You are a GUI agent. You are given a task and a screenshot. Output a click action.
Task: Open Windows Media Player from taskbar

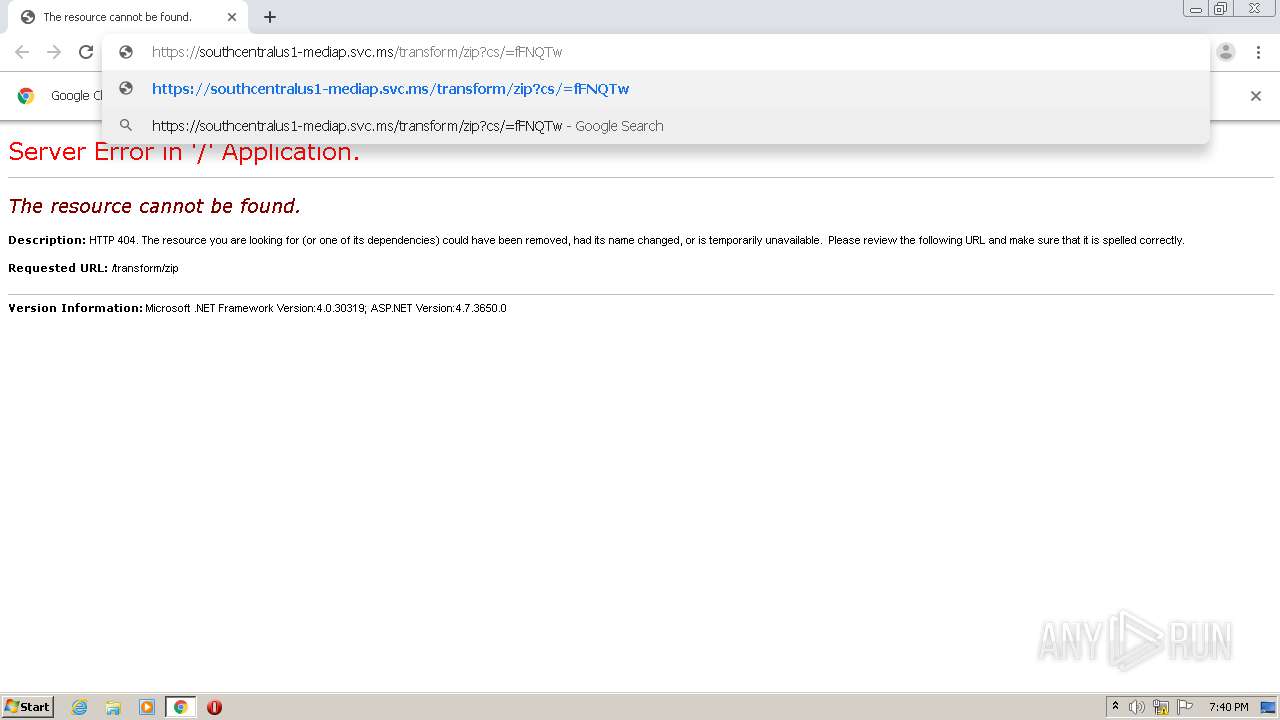(x=147, y=707)
